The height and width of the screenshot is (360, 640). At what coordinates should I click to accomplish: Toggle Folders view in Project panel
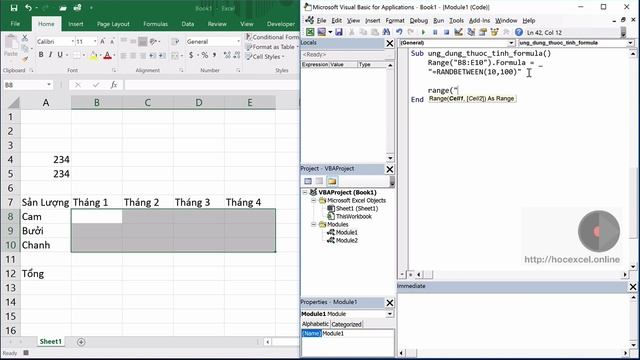click(x=332, y=181)
